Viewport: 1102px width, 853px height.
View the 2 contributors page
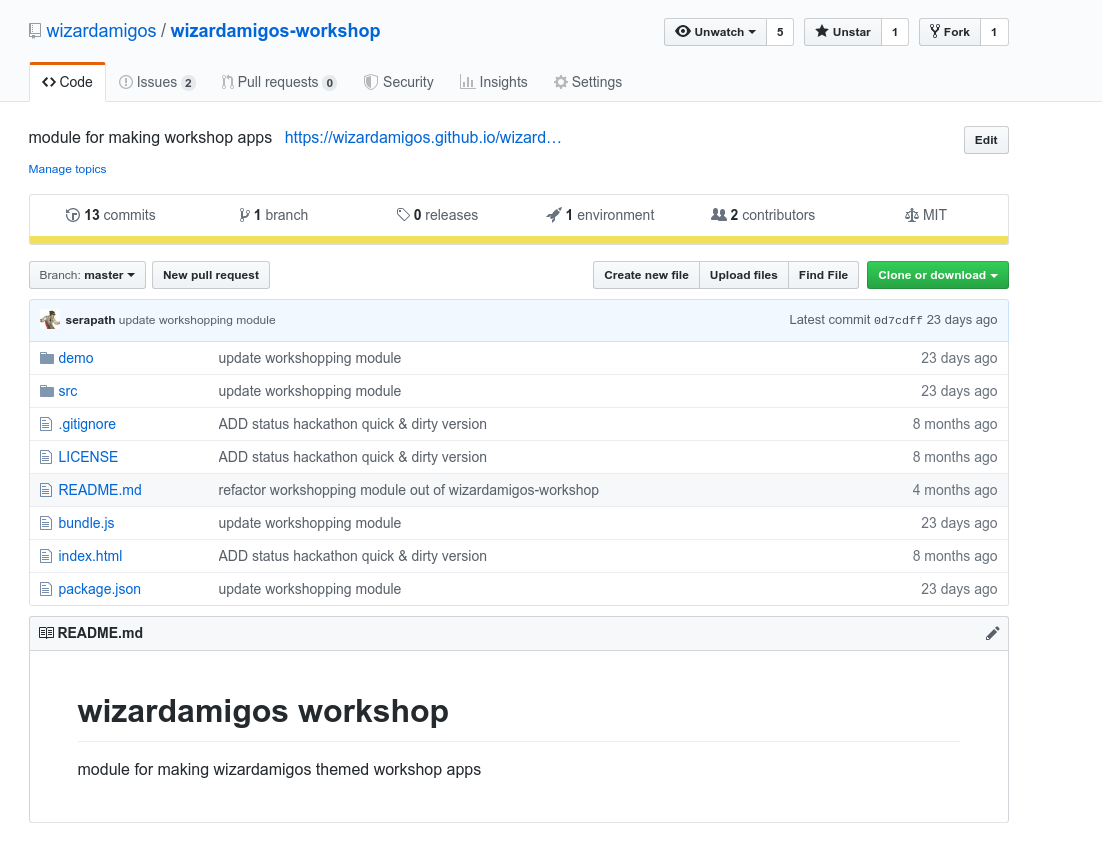763,215
